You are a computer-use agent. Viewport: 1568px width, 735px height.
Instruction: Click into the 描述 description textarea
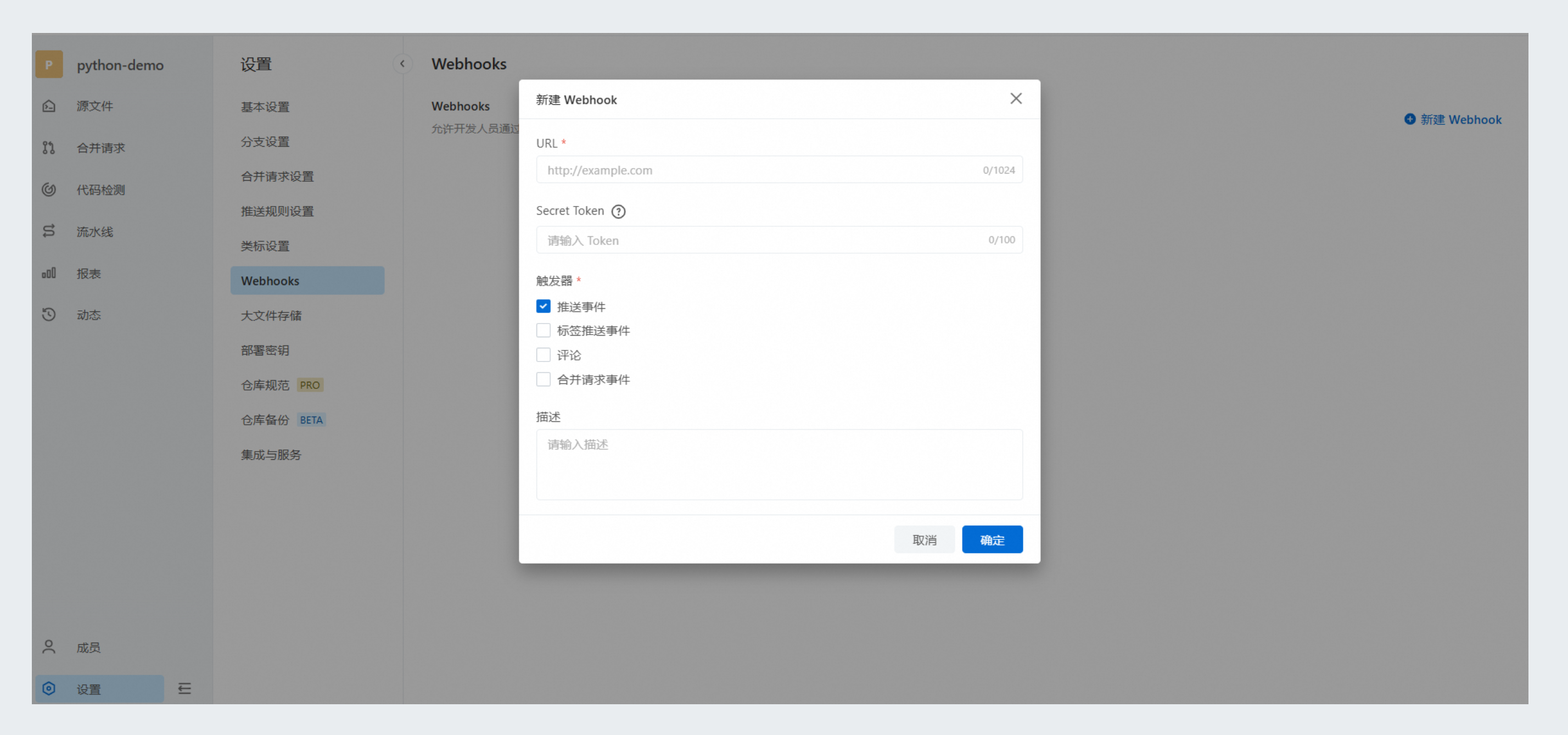coord(779,465)
